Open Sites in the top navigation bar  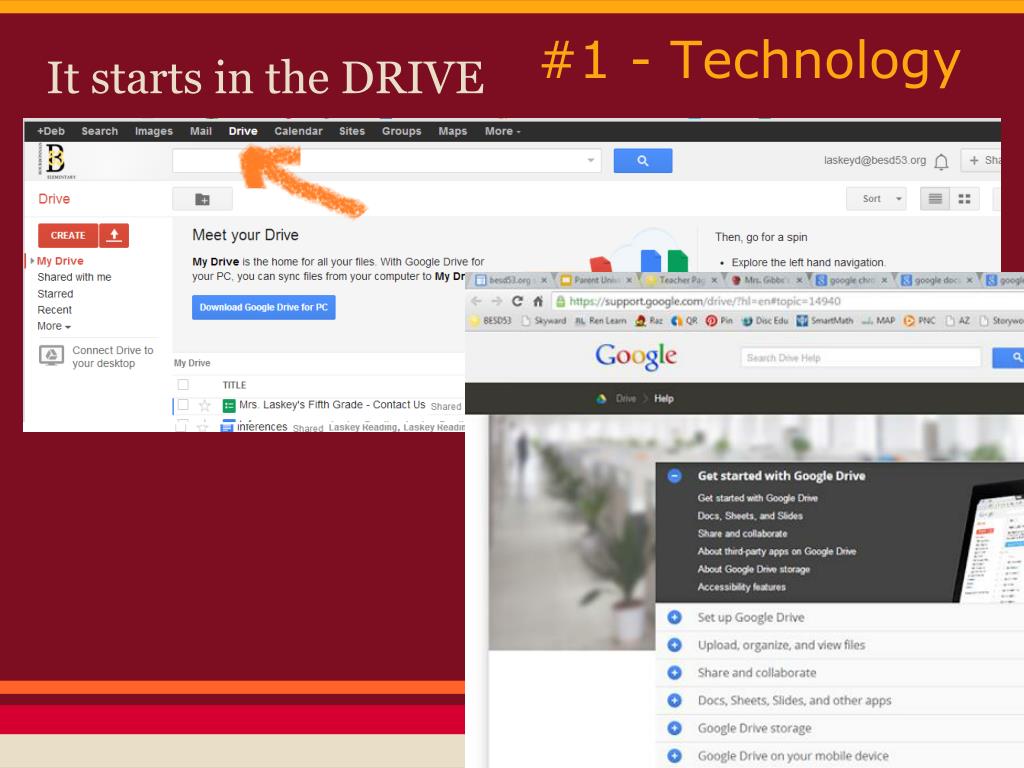coord(352,131)
